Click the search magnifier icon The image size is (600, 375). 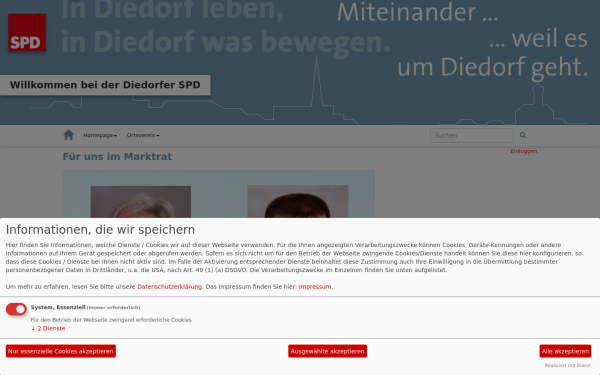tap(523, 135)
